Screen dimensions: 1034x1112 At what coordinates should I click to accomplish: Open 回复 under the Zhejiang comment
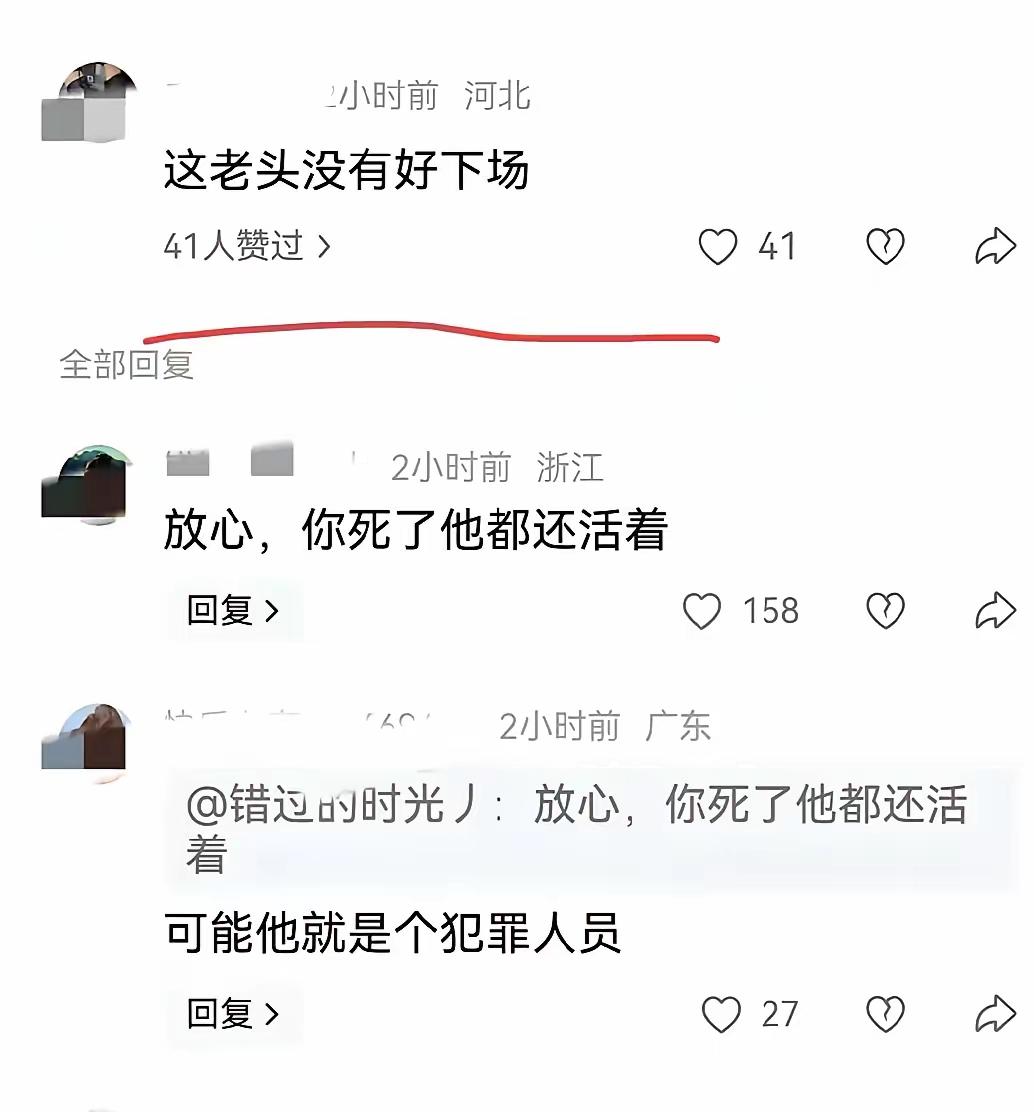[234, 611]
